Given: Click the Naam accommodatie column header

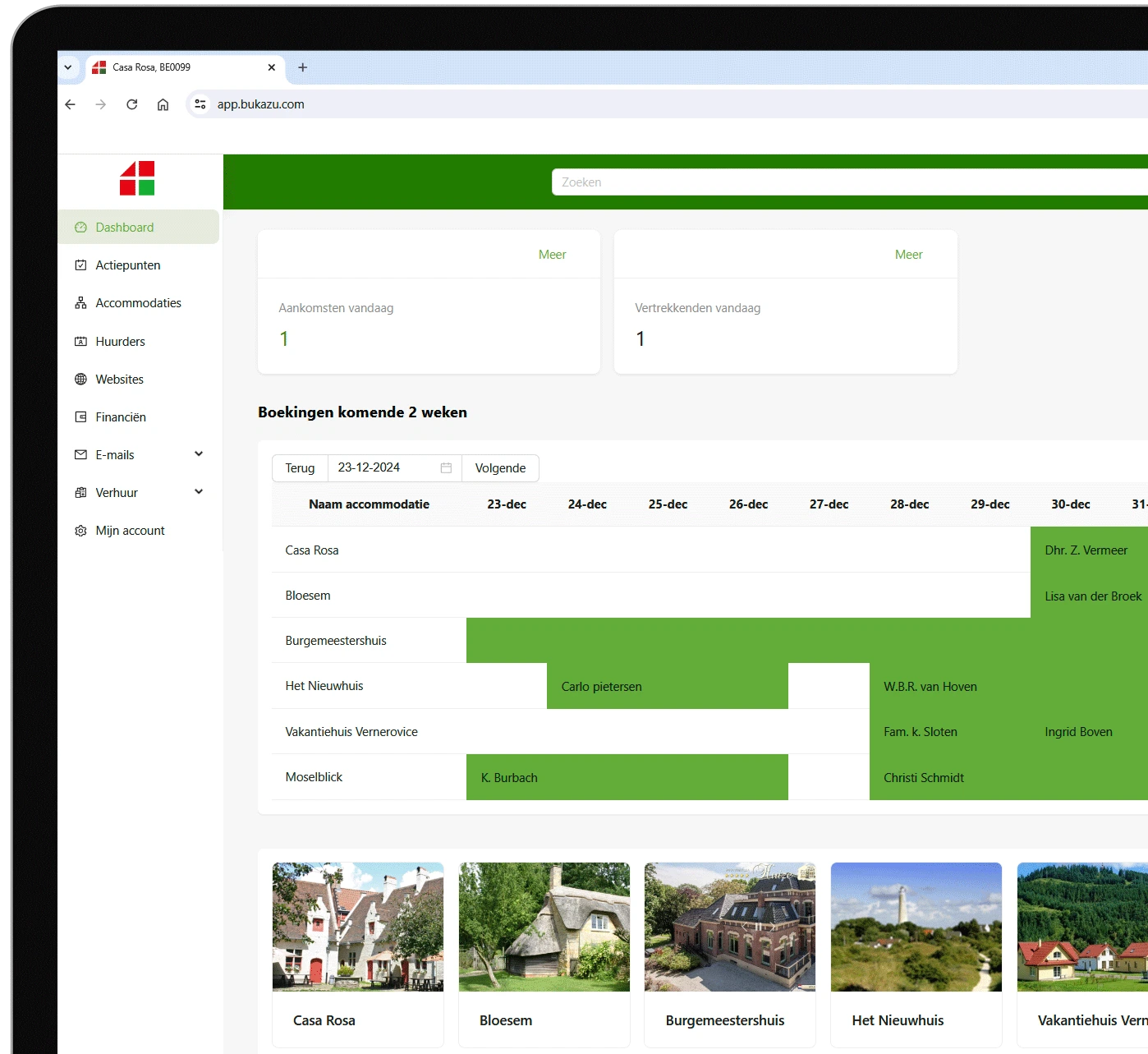Looking at the screenshot, I should [369, 504].
